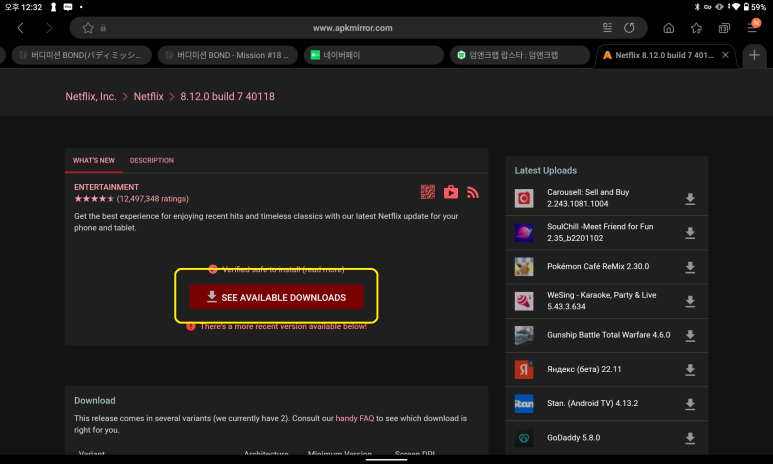Select the WHAT'S NEW tab
The image size is (773, 464).
click(94, 160)
